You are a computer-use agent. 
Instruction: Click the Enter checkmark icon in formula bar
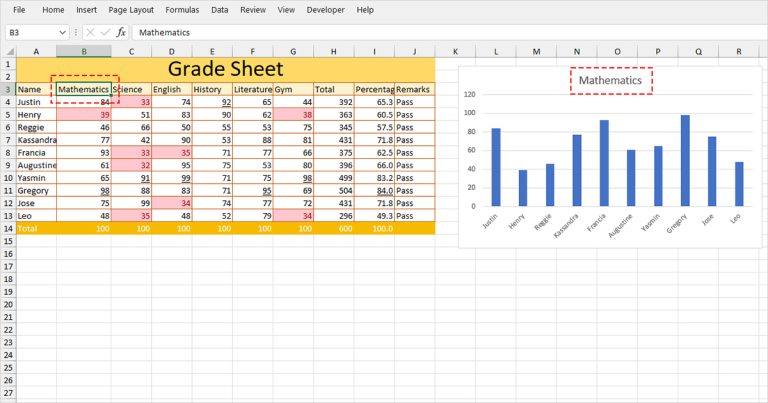(105, 32)
